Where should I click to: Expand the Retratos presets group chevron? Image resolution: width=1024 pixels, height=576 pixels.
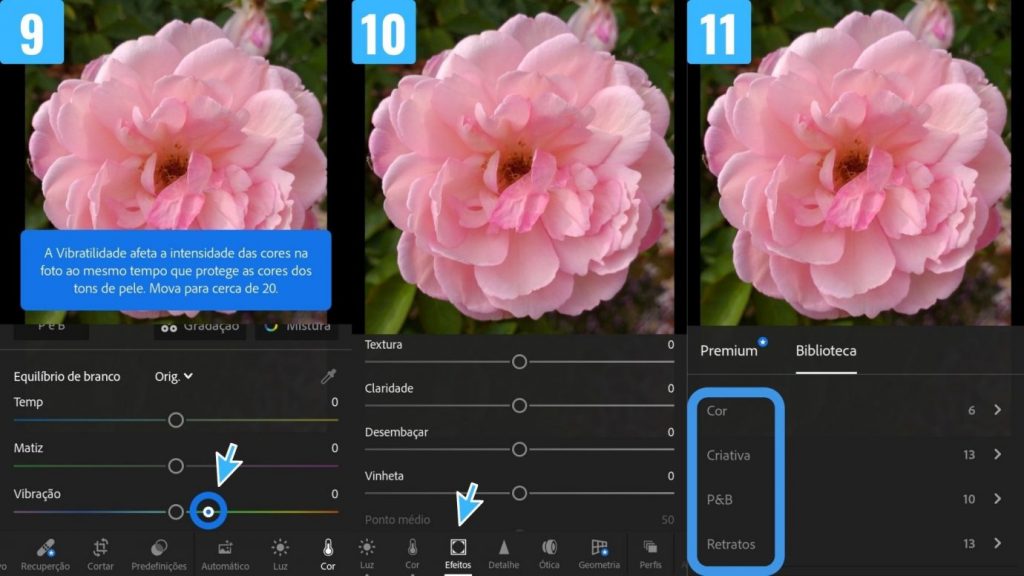(x=997, y=543)
